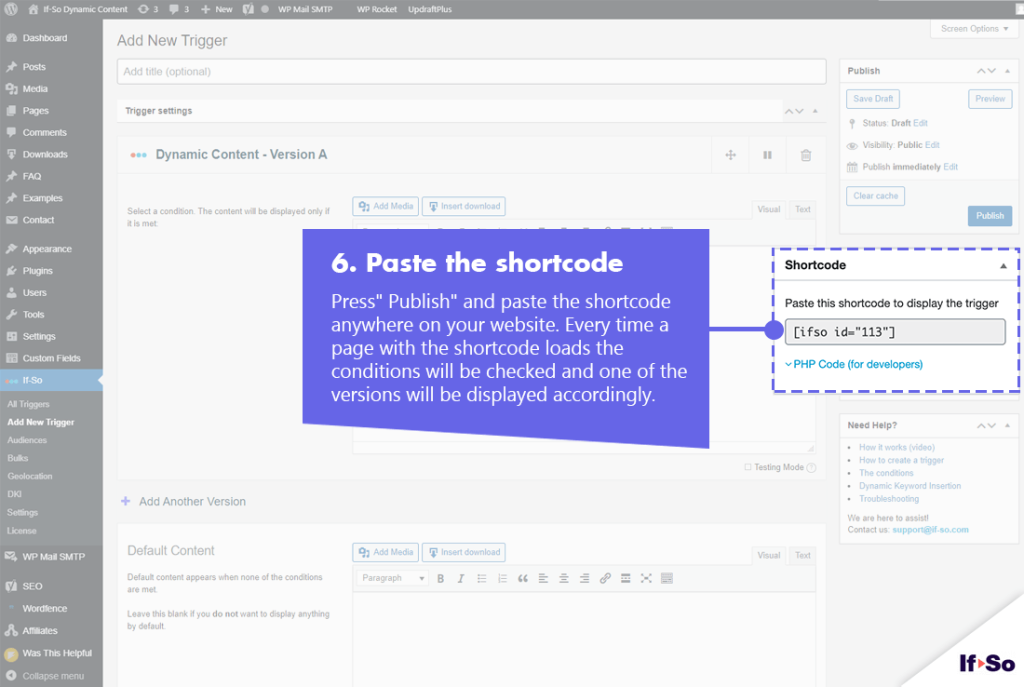Open Custom Fields in the sidebar
Image resolution: width=1024 pixels, height=687 pixels.
pos(51,358)
